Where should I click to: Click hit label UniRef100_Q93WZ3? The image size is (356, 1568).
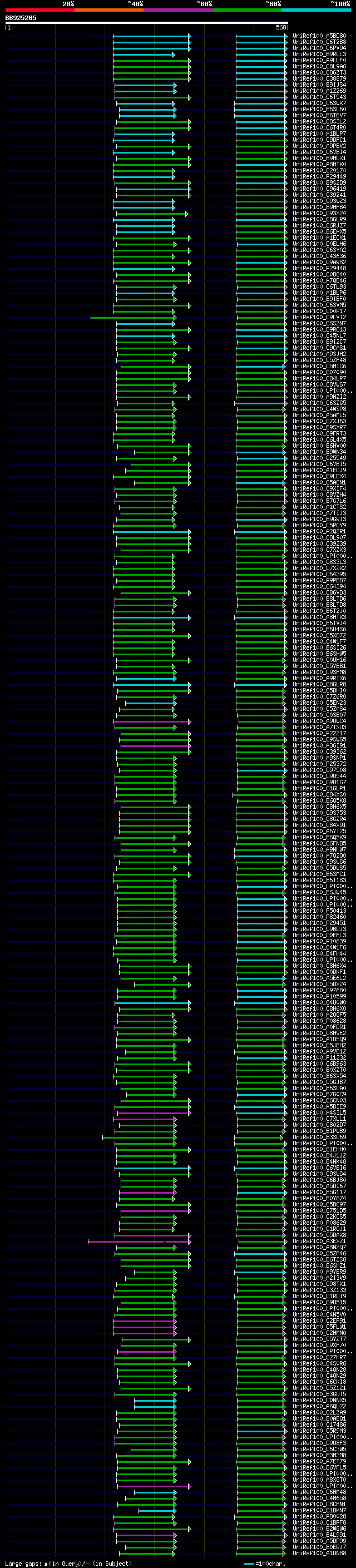tap(319, 201)
